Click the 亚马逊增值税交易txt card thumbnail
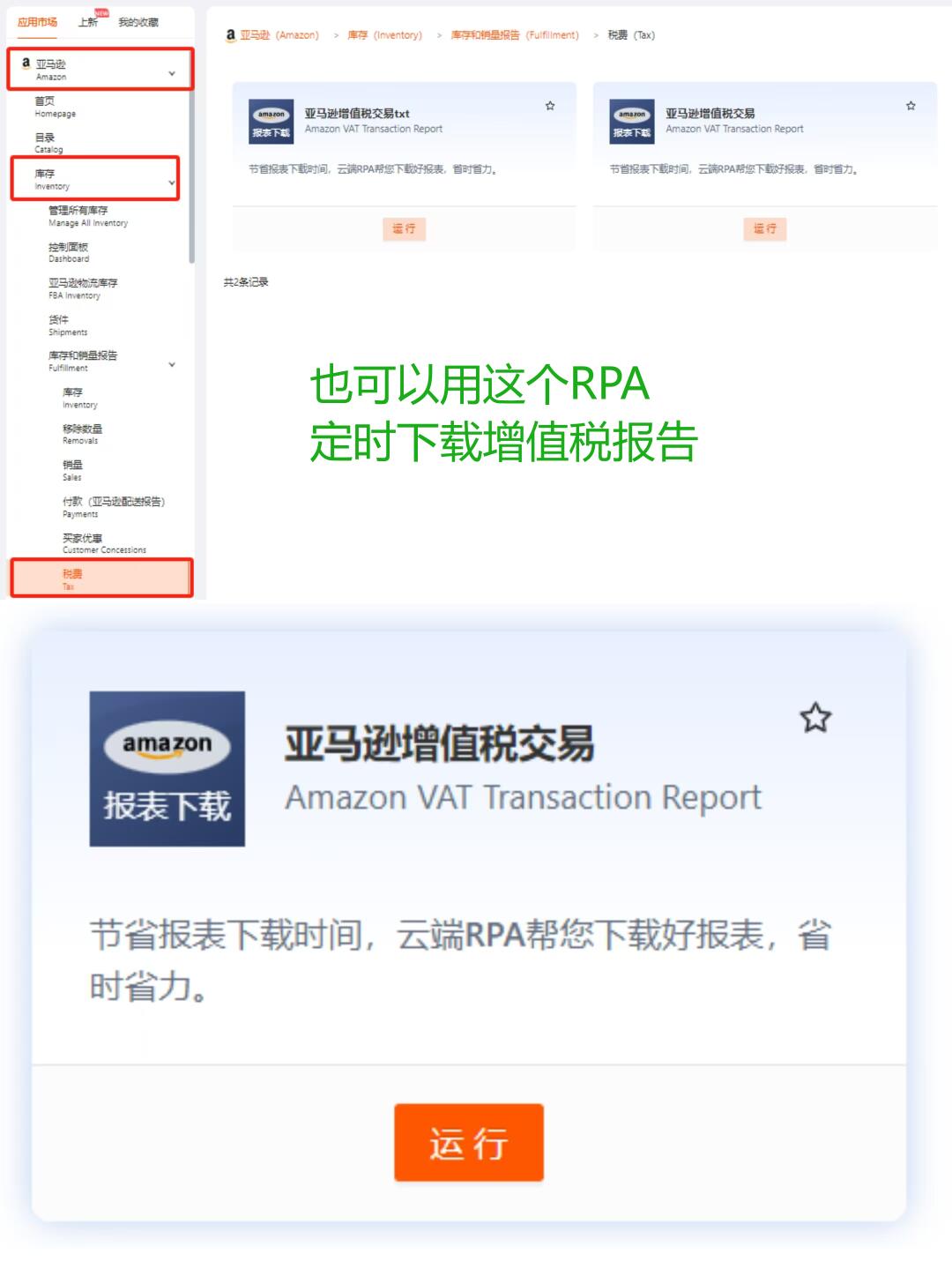This screenshot has width=952, height=1269. click(271, 122)
